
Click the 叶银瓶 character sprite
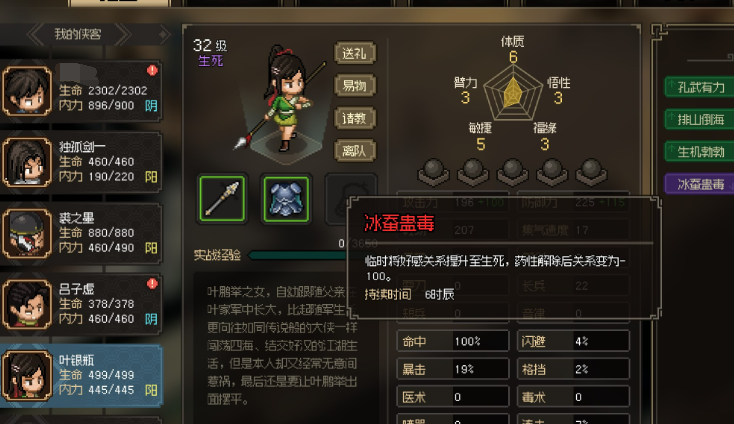(x=284, y=98)
